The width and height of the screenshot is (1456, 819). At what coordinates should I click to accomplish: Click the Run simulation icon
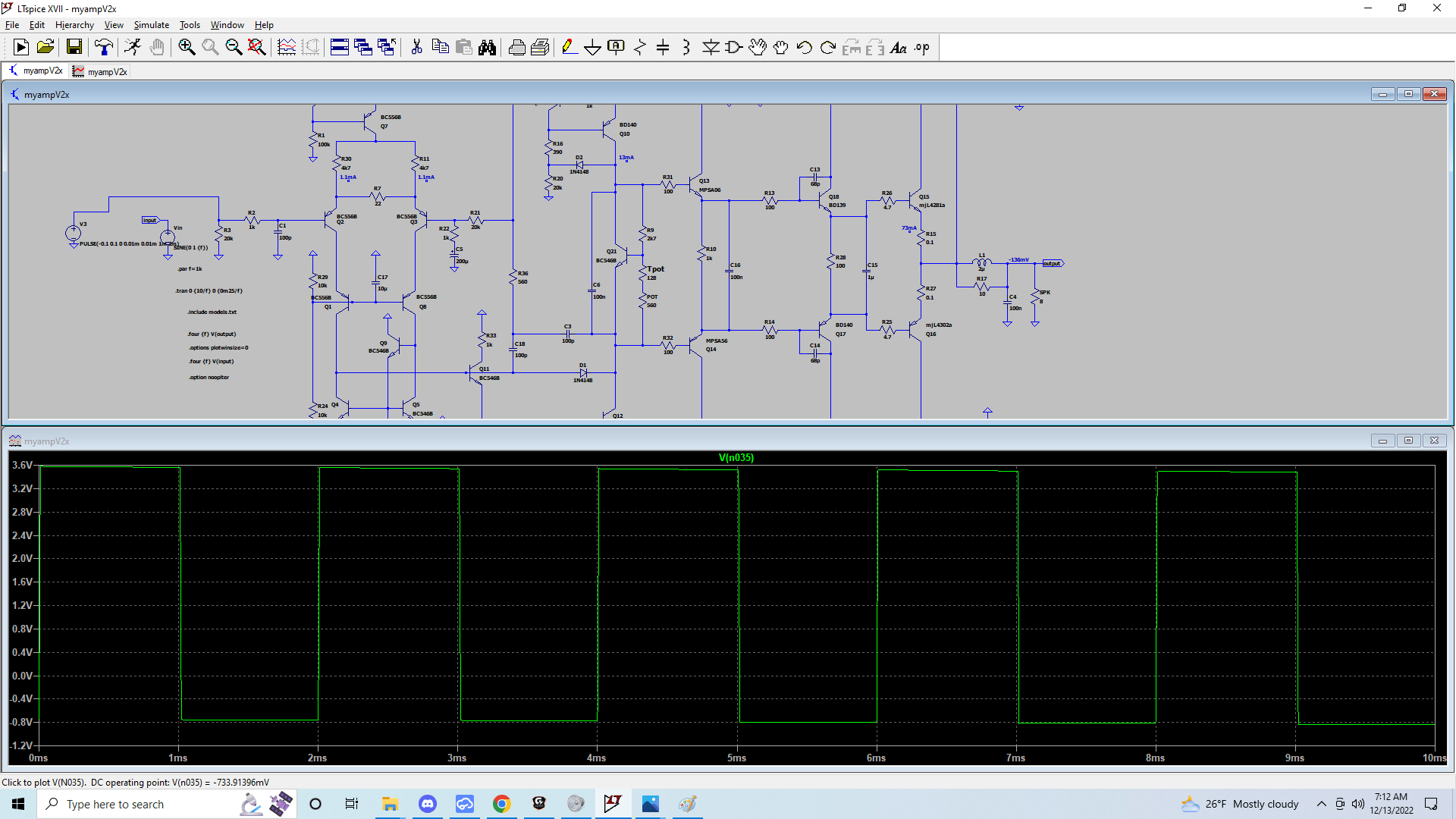[21, 48]
